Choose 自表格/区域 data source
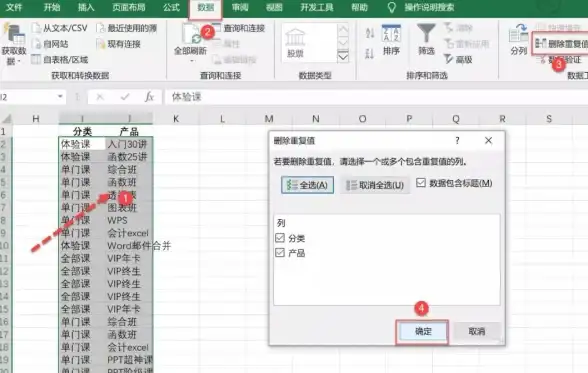Image resolution: width=588 pixels, height=373 pixels. pos(60,60)
